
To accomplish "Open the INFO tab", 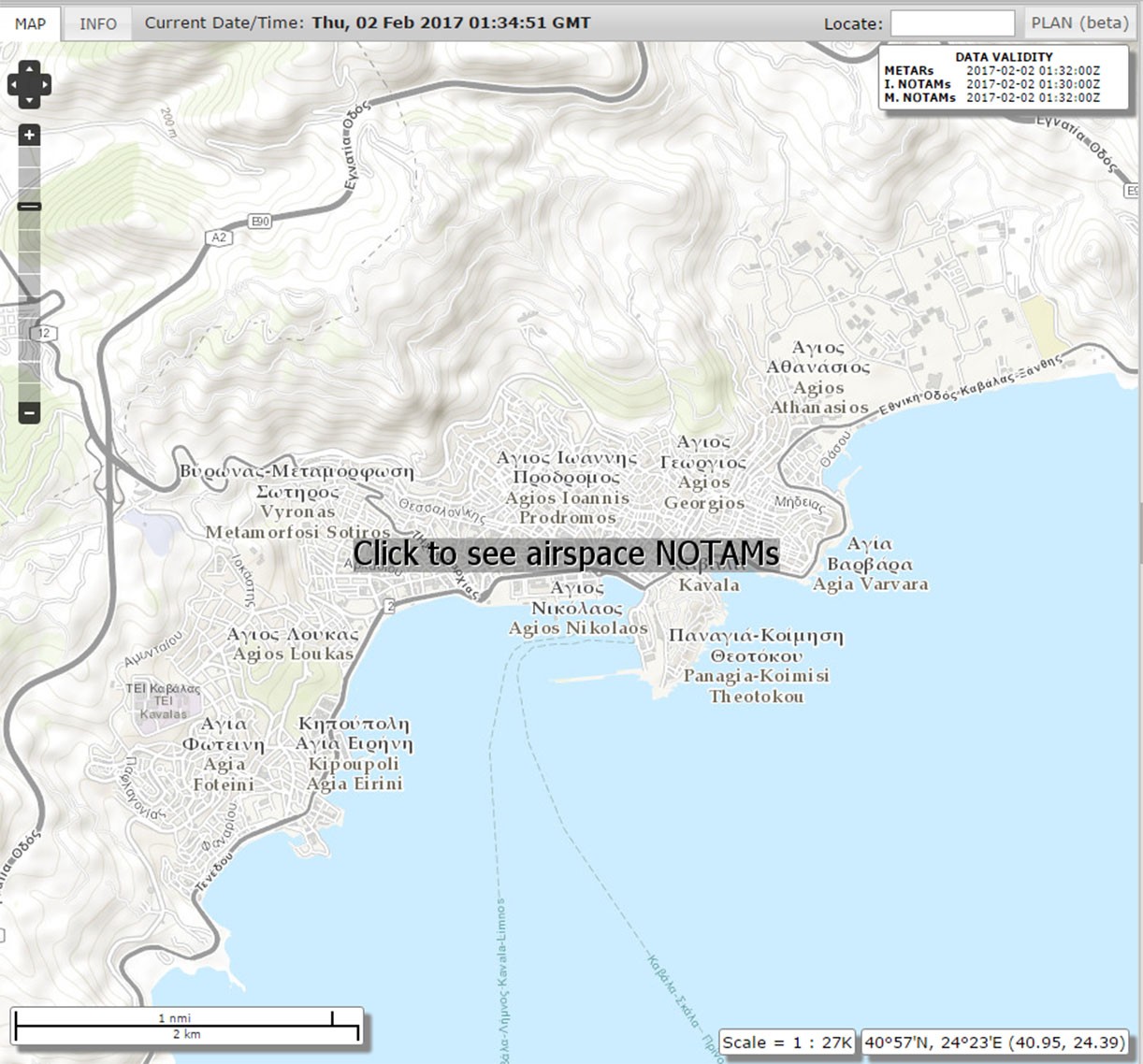I will (98, 23).
